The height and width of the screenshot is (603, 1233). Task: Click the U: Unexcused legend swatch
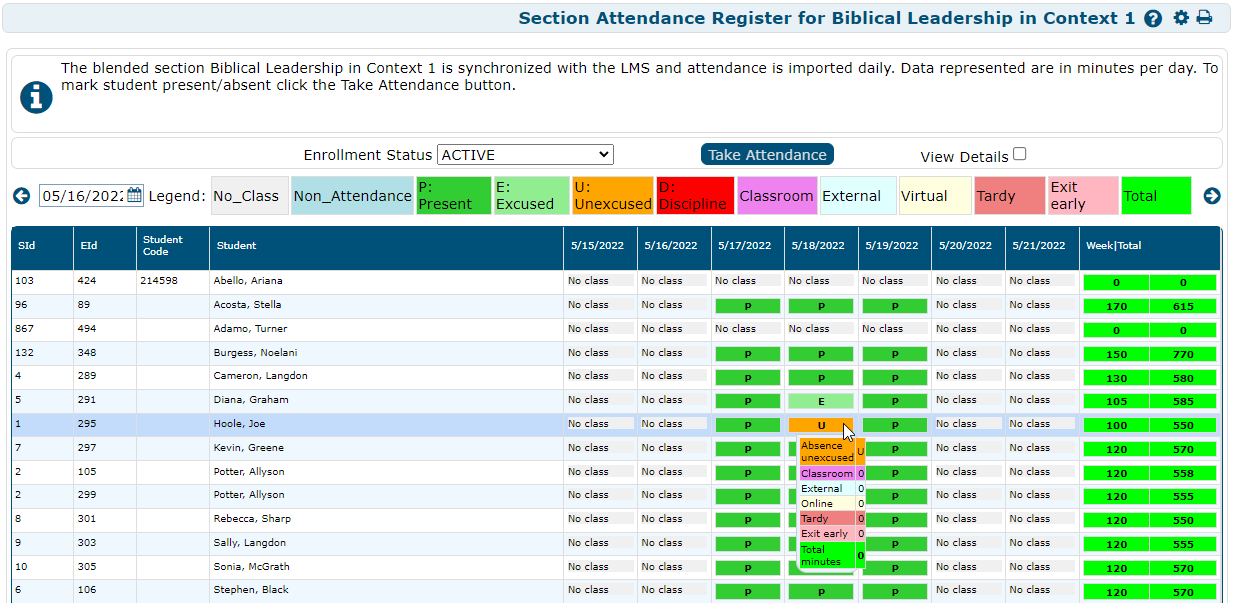tap(613, 195)
